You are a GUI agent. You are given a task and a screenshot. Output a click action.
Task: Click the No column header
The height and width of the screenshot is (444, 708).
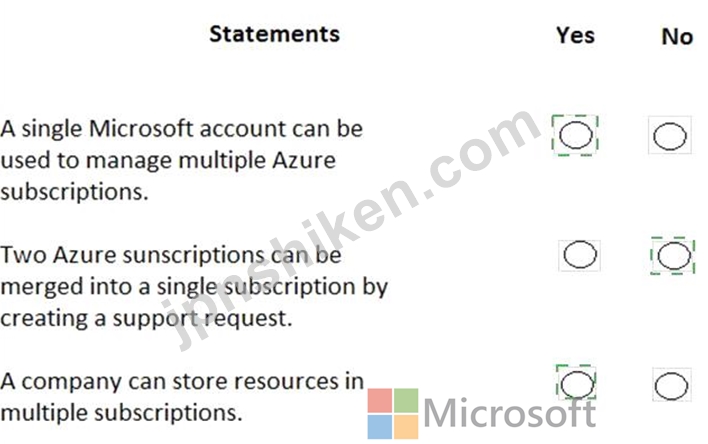pyautogui.click(x=677, y=36)
